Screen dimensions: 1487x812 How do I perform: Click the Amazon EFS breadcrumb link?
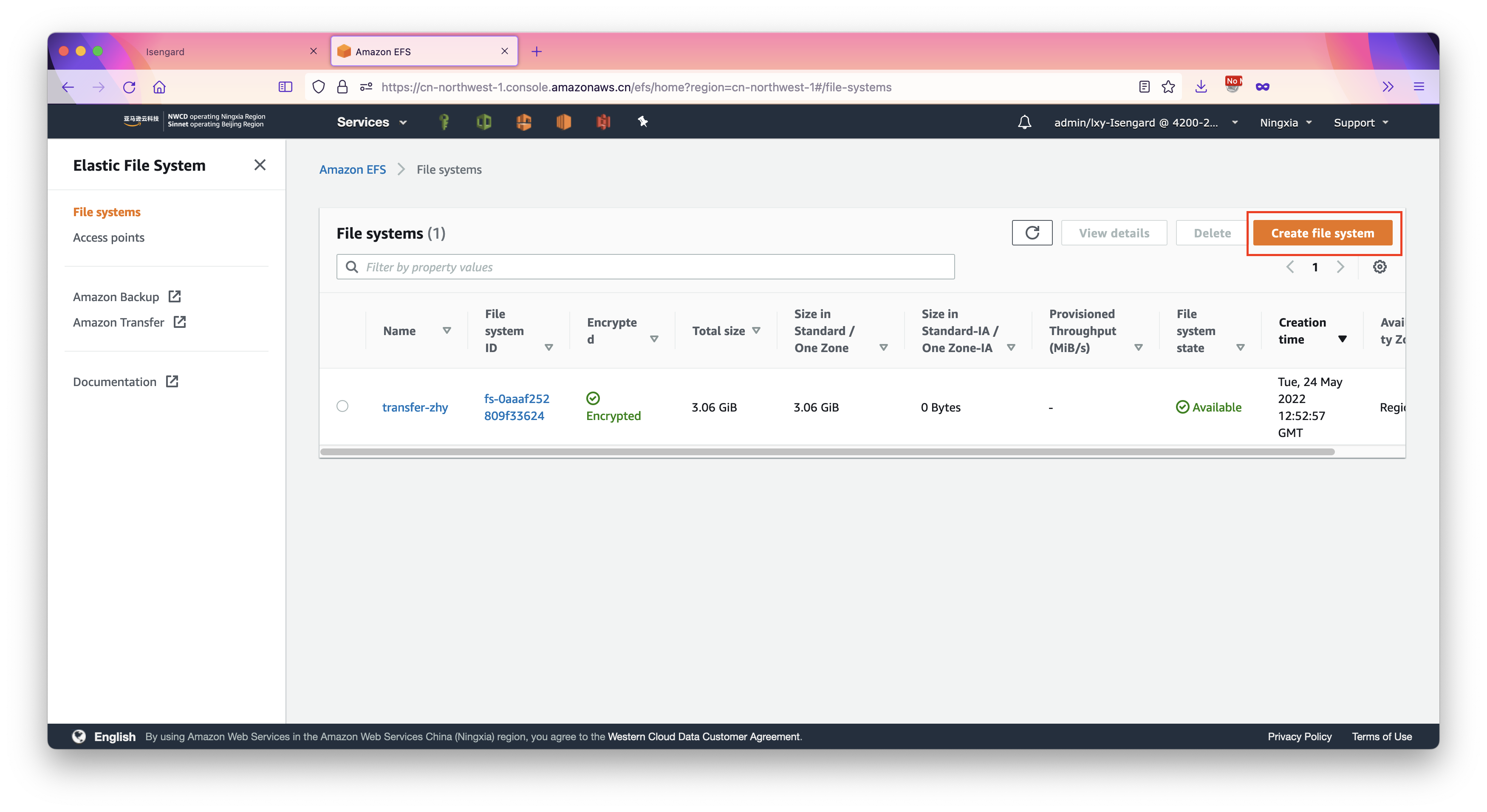click(x=352, y=169)
